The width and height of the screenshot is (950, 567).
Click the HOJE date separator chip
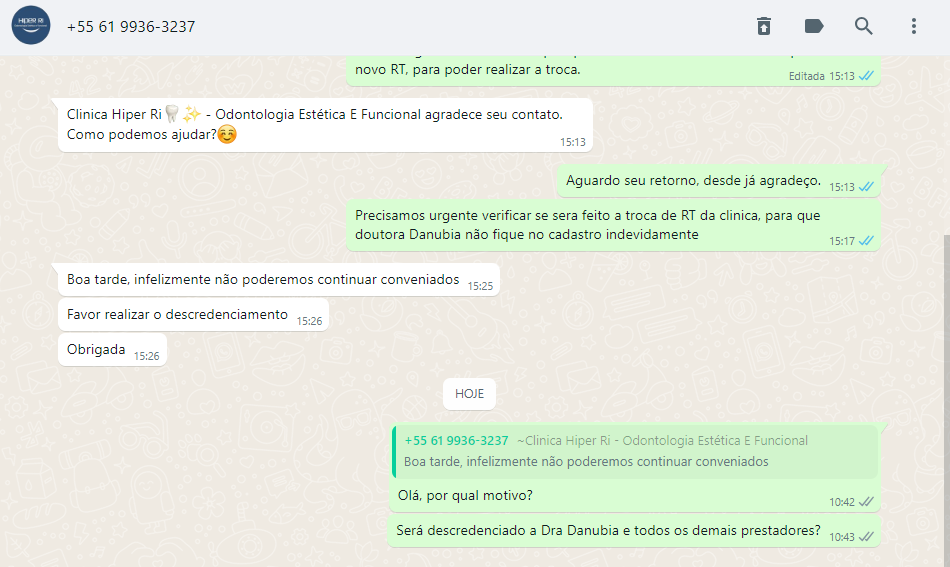[x=469, y=394]
